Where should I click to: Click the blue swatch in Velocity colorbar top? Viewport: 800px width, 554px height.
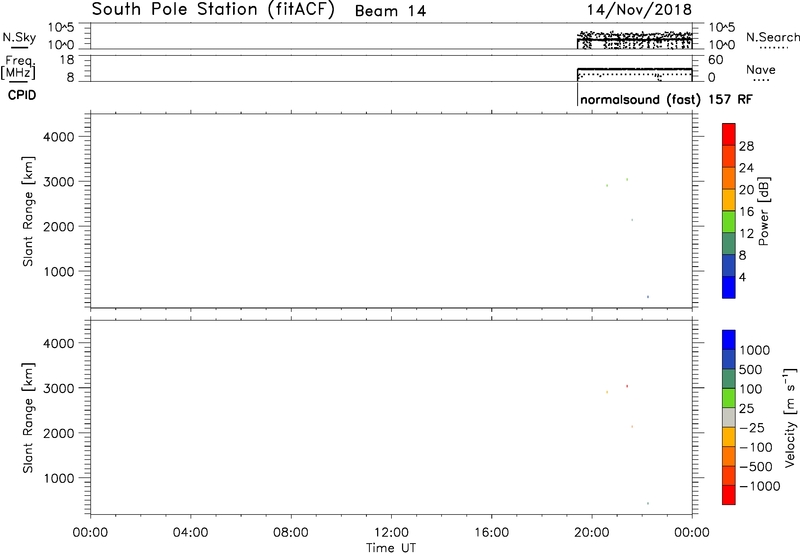point(729,340)
